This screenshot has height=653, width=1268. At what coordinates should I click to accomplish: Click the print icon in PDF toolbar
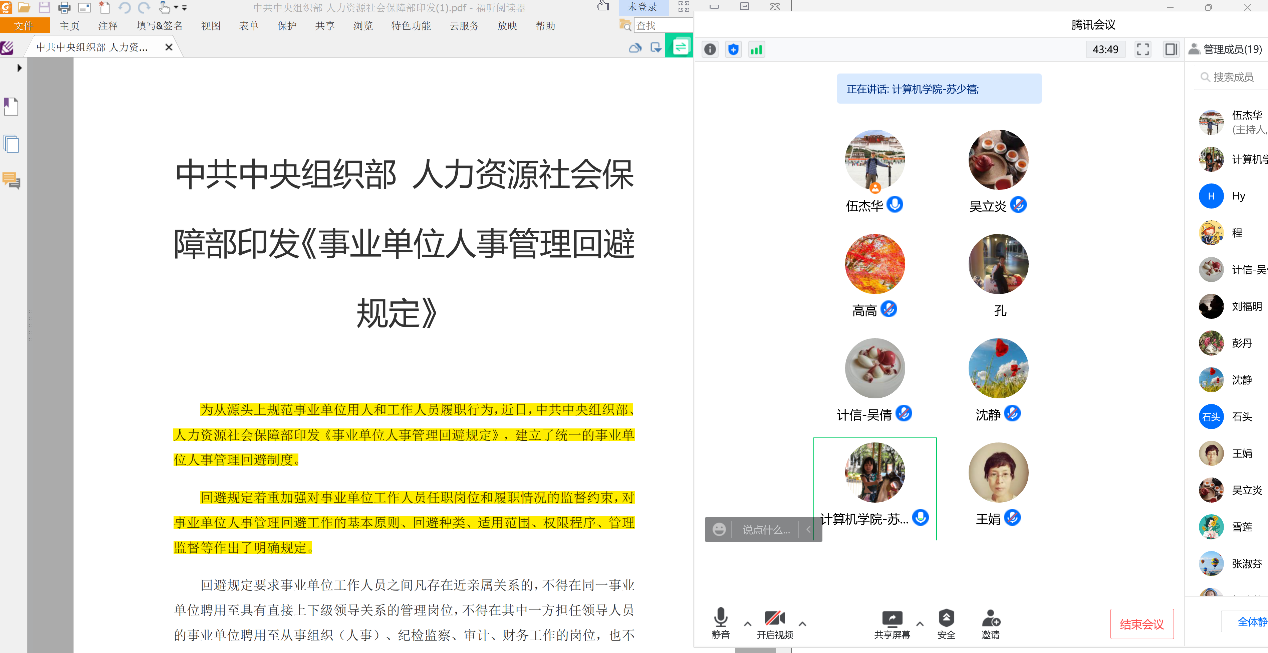click(64, 7)
